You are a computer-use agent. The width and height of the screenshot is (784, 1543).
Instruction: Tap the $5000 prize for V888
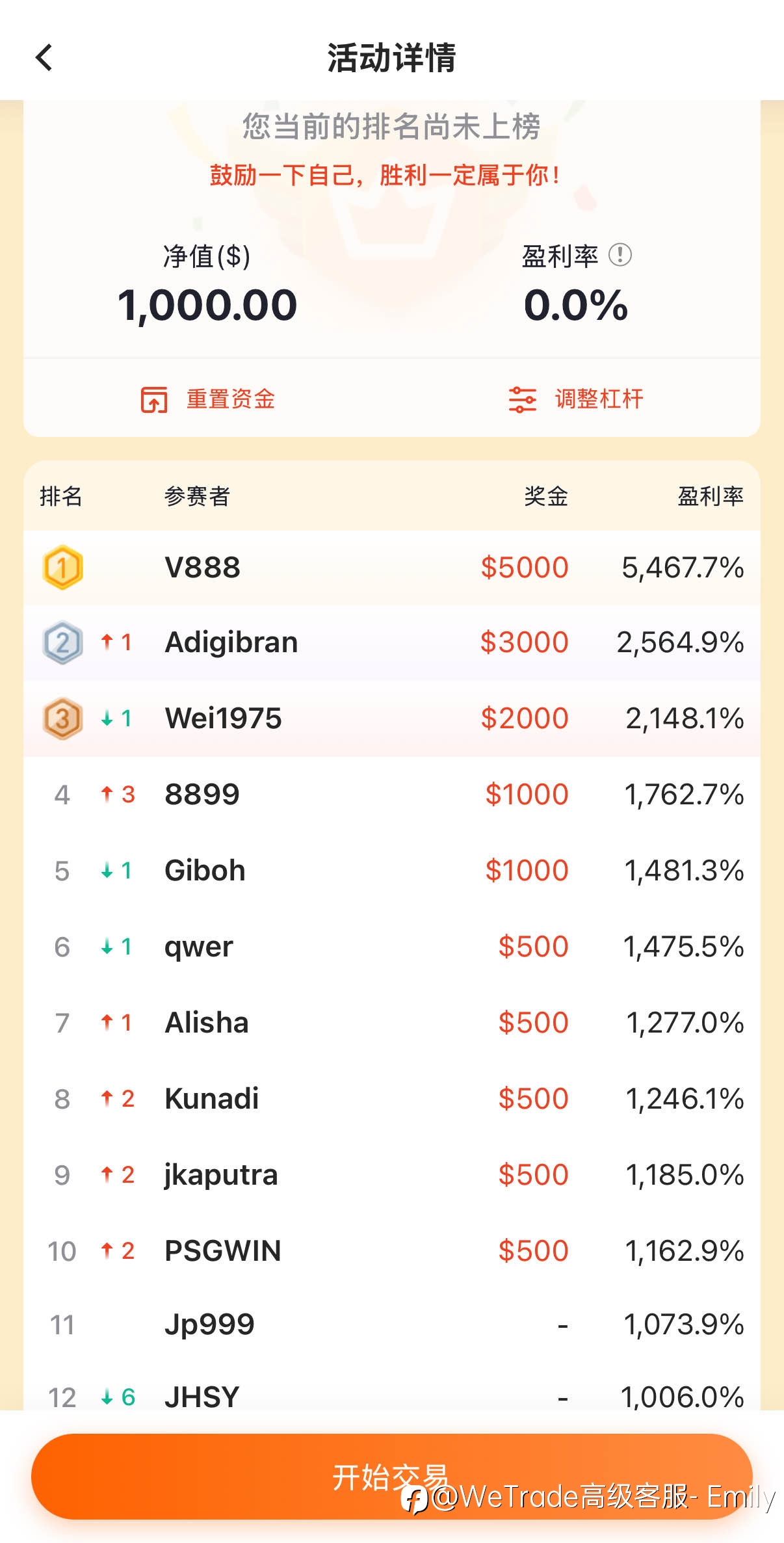(x=525, y=568)
